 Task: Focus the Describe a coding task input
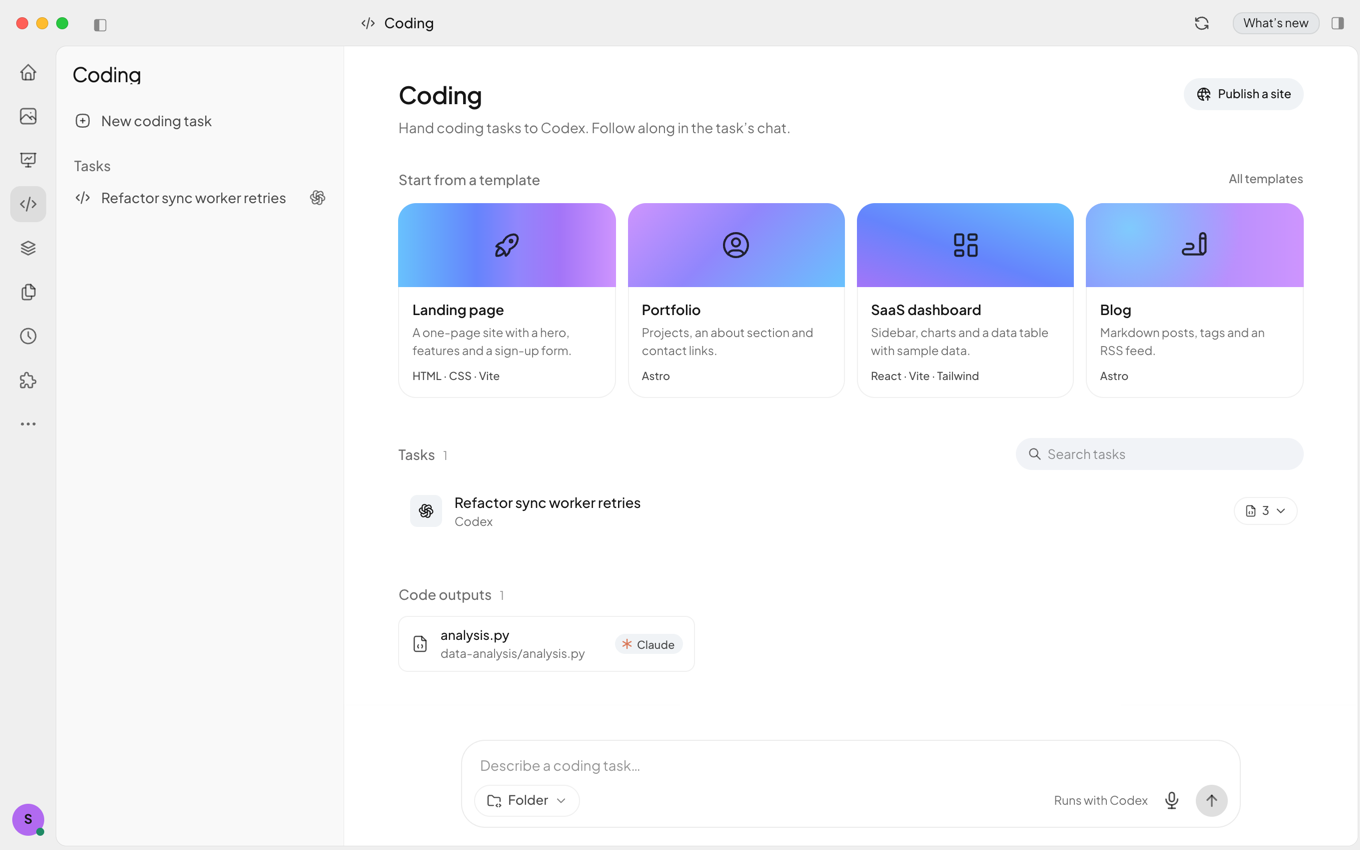pyautogui.click(x=850, y=766)
